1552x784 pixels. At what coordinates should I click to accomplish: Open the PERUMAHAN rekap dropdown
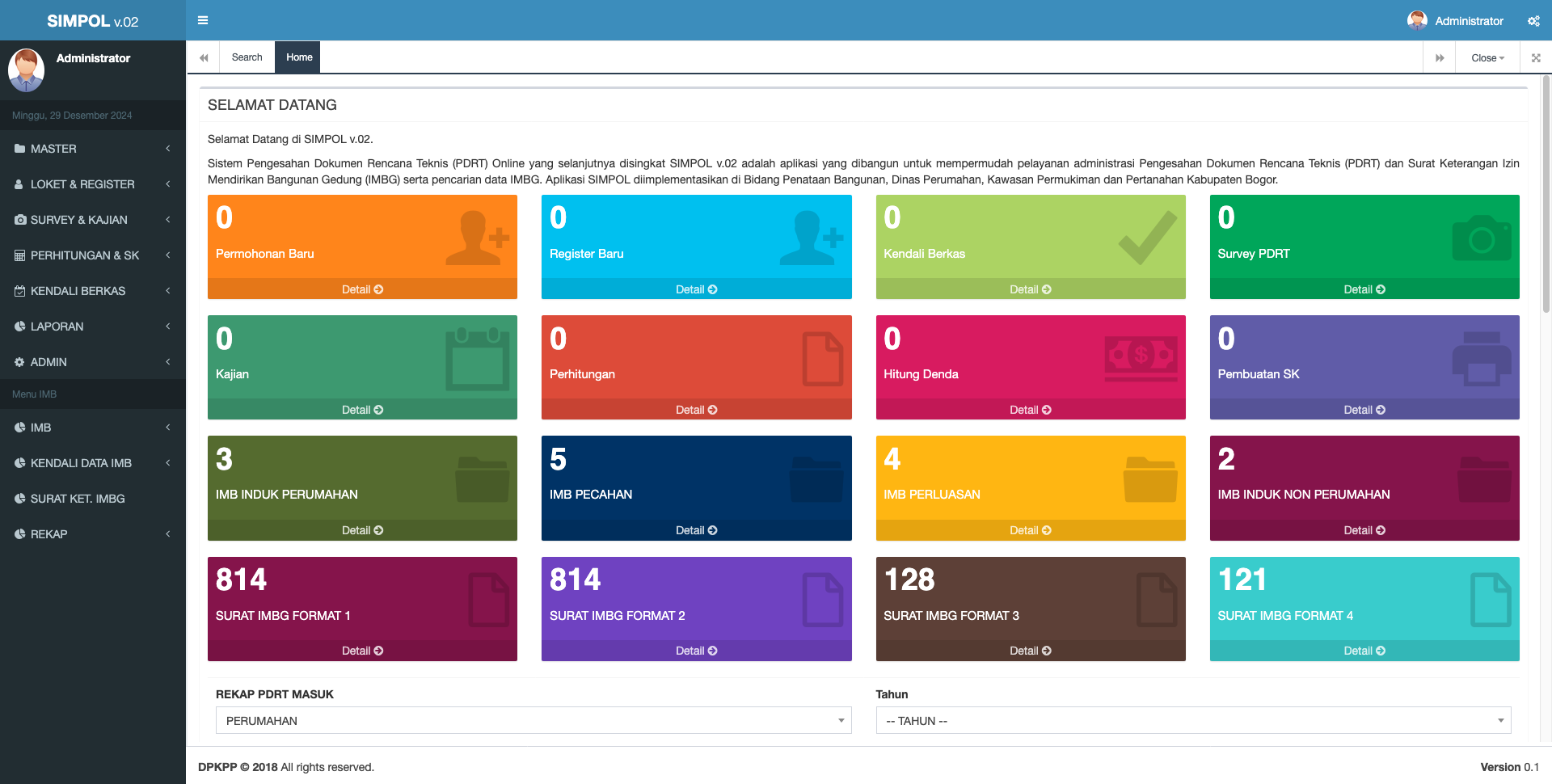[533, 720]
